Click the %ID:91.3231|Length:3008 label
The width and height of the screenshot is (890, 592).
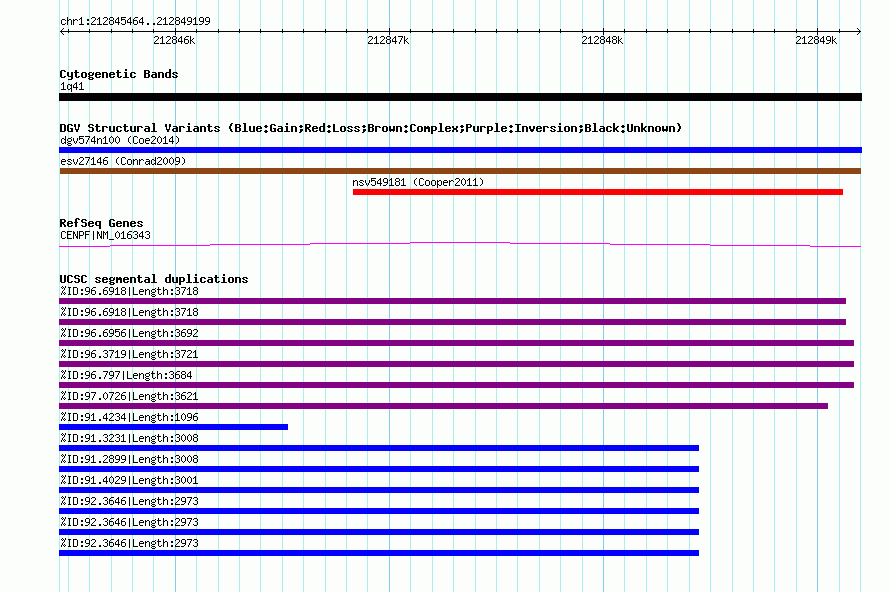(x=129, y=438)
